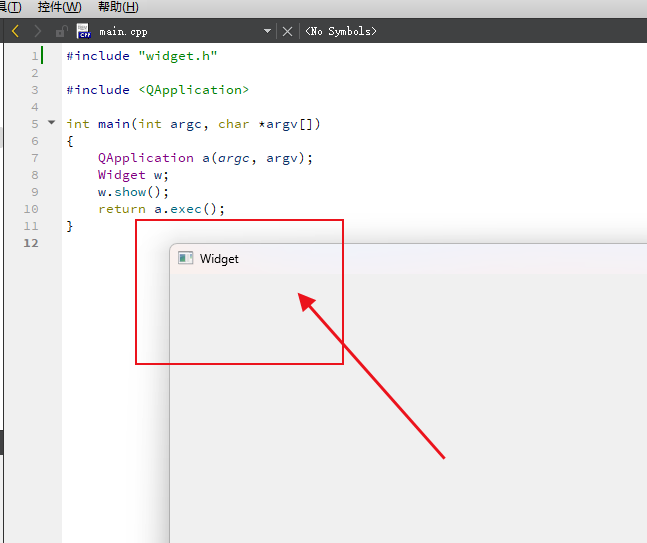Click the return keyword
The image size is (647, 543).
122,209
